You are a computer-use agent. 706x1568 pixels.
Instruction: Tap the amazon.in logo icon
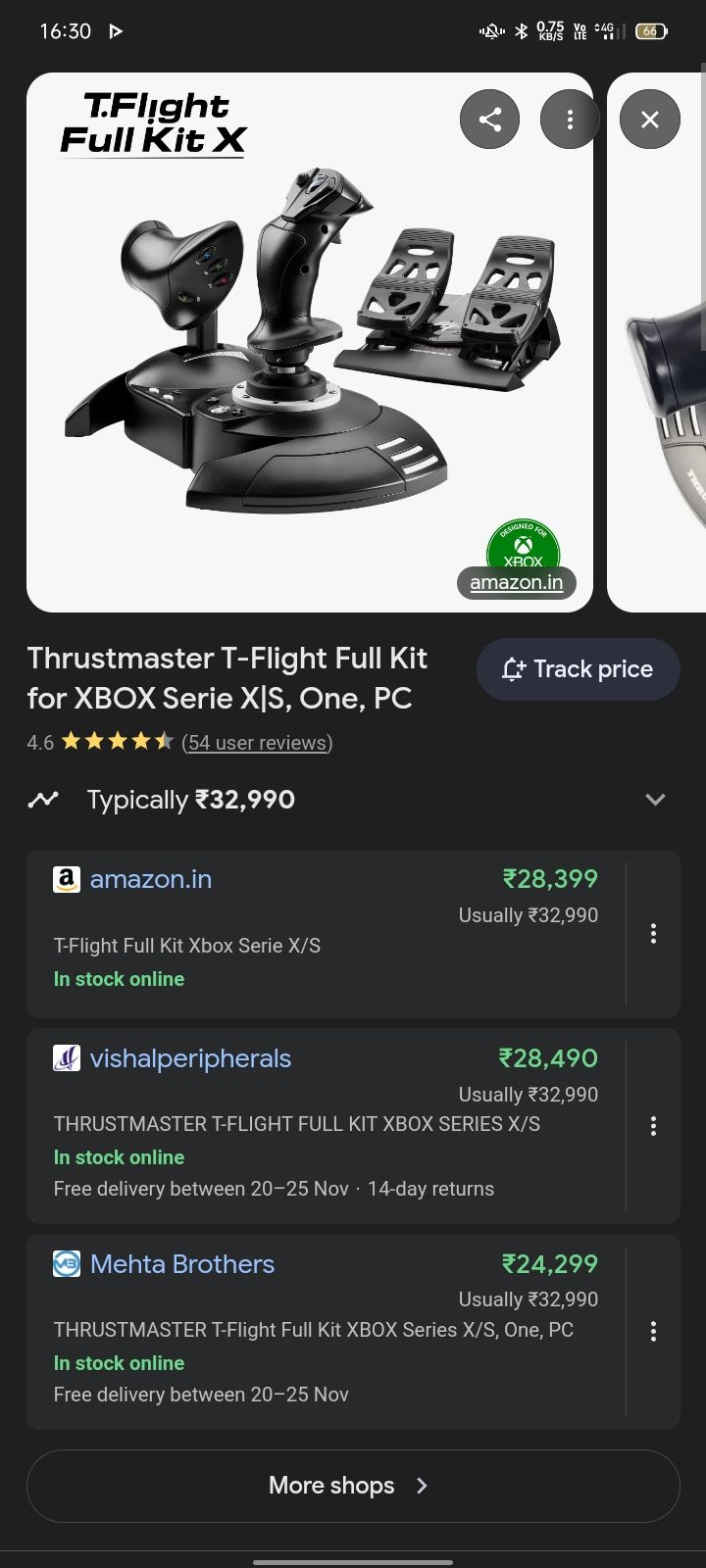[67, 879]
